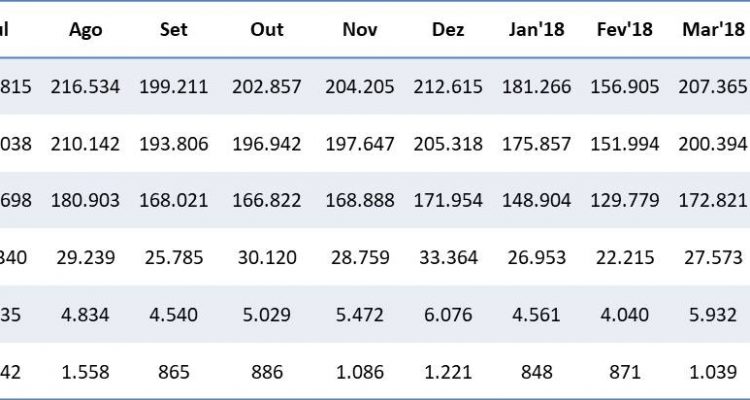Select the cell showing 193.806
The image size is (750, 400).
click(x=174, y=144)
